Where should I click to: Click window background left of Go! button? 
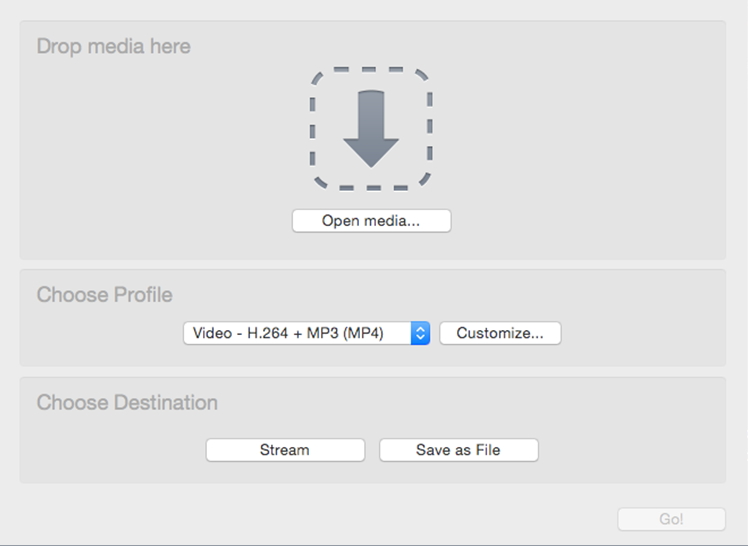[x=400, y=519]
